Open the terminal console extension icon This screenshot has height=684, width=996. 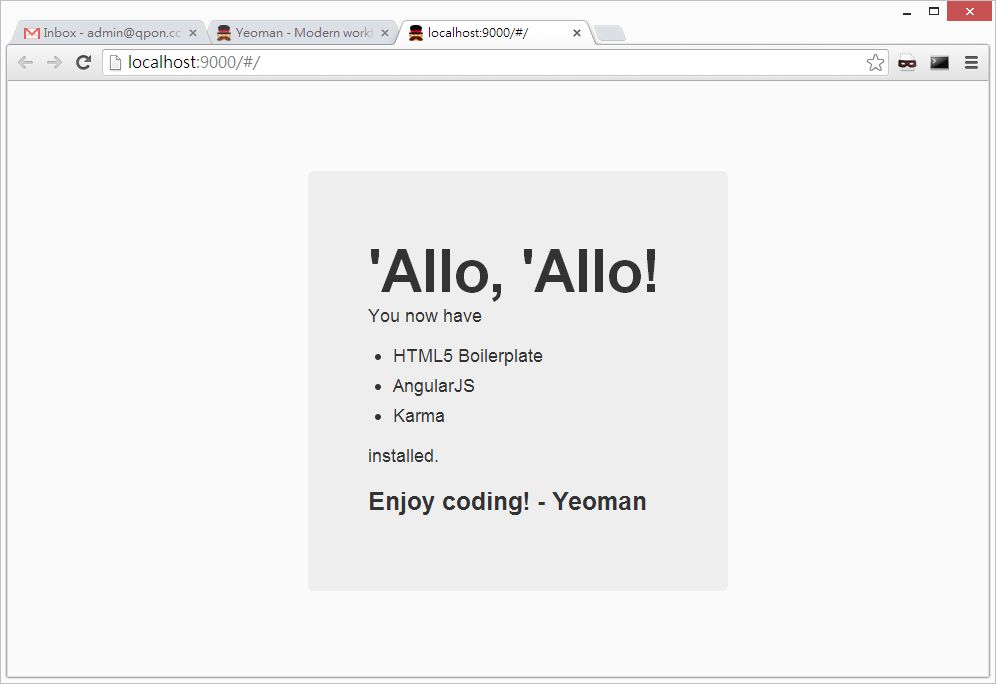point(939,63)
